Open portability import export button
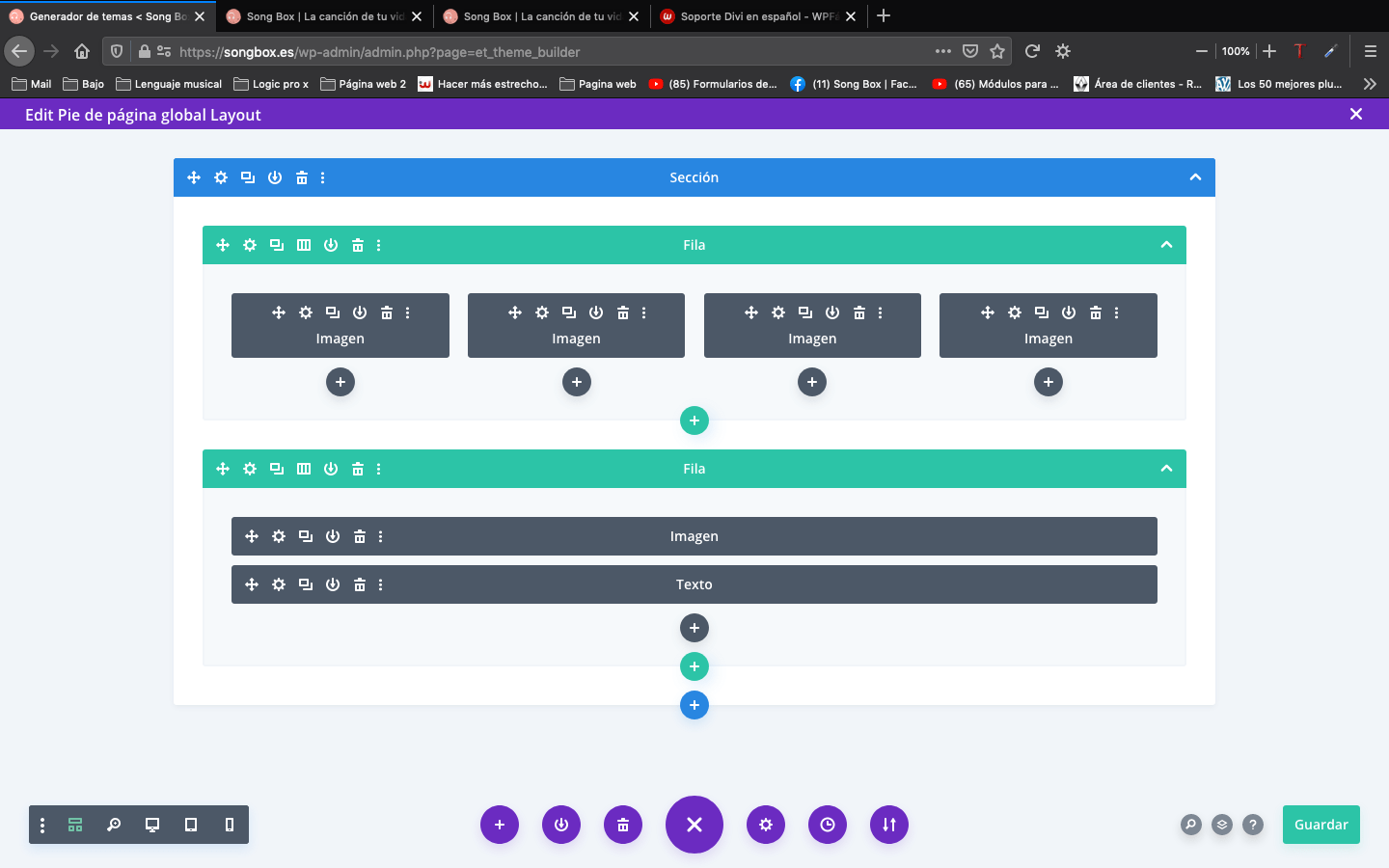This screenshot has width=1389, height=868. click(x=889, y=825)
